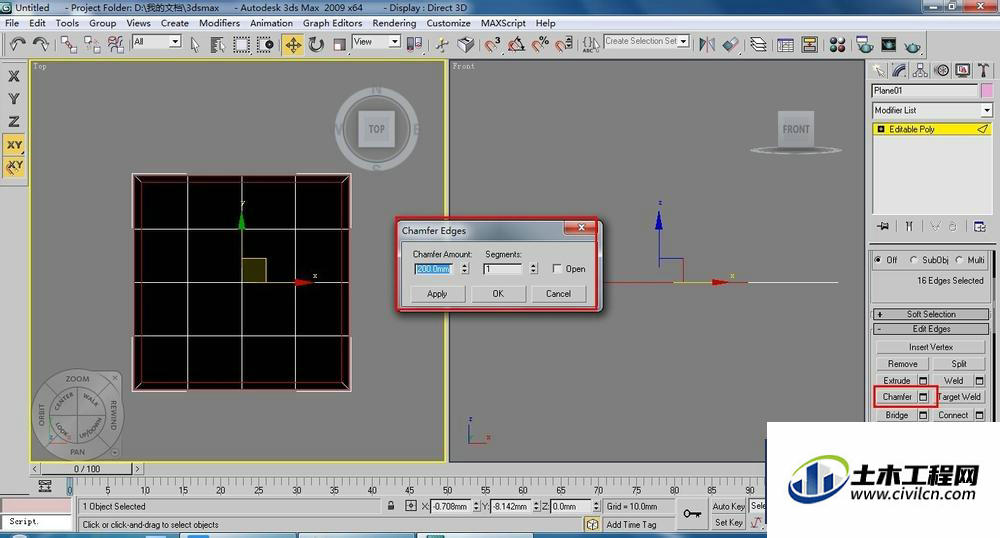The image size is (1000, 538).
Task: Expand the Soft Selection rollout
Action: pyautogui.click(x=931, y=314)
